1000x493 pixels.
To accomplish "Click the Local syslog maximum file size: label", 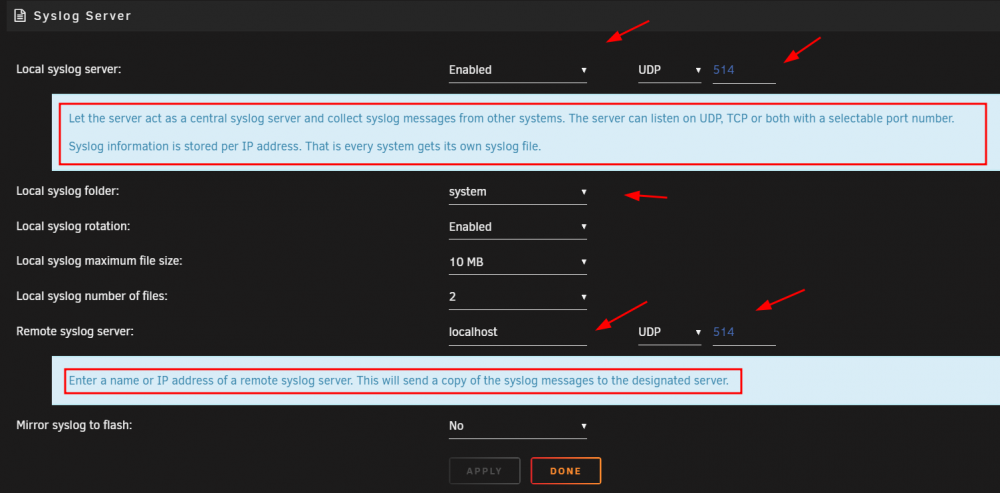I will [99, 261].
